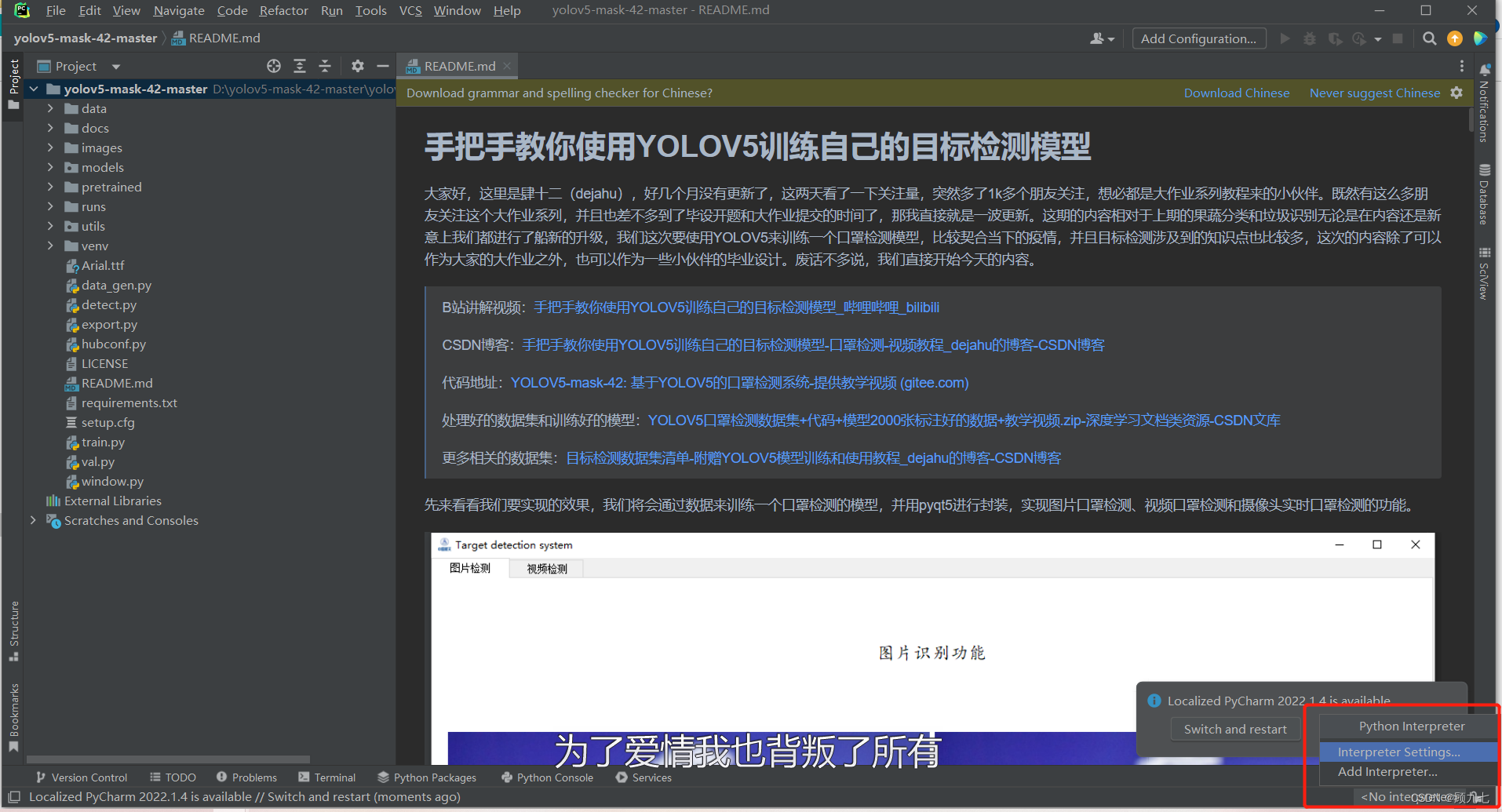Expand the docs folder
1502x812 pixels.
coord(50,128)
